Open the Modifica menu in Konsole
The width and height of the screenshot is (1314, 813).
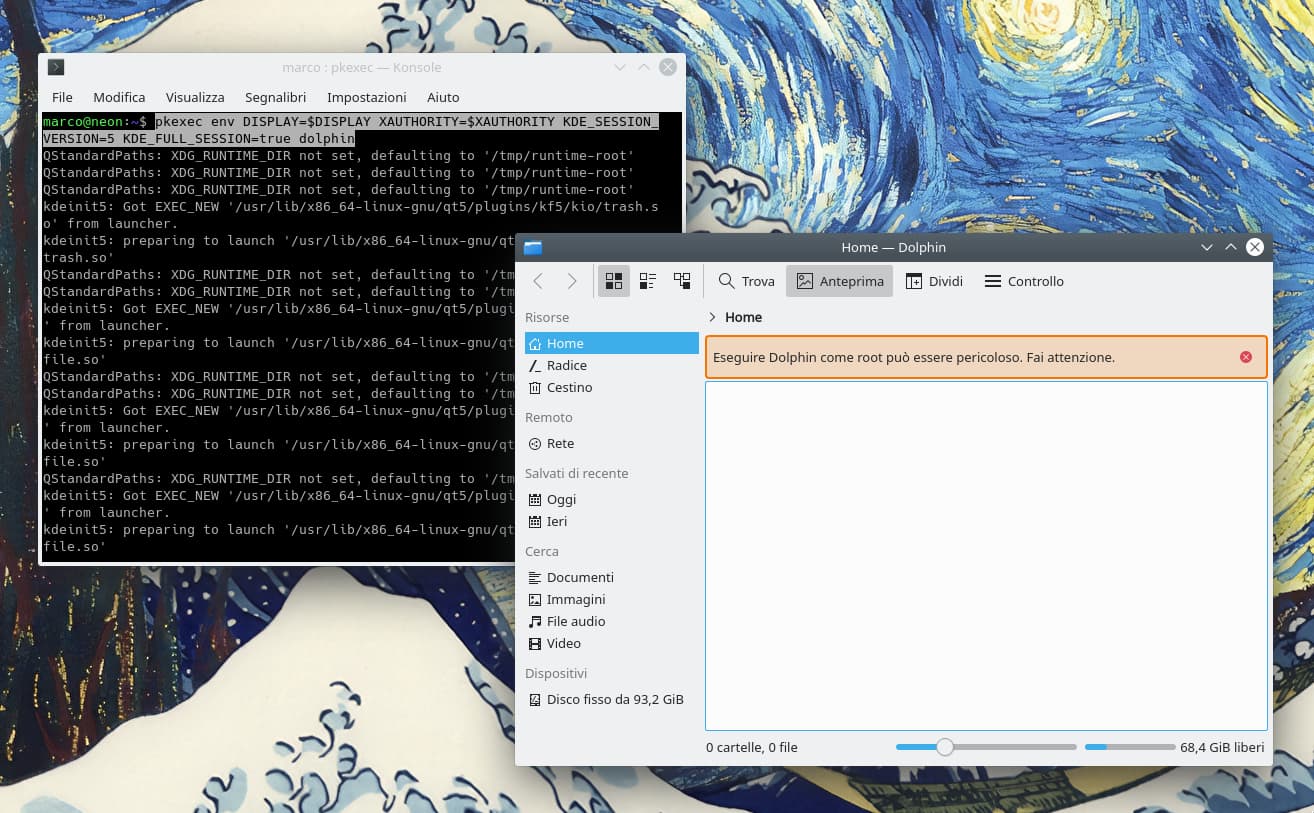(x=119, y=97)
